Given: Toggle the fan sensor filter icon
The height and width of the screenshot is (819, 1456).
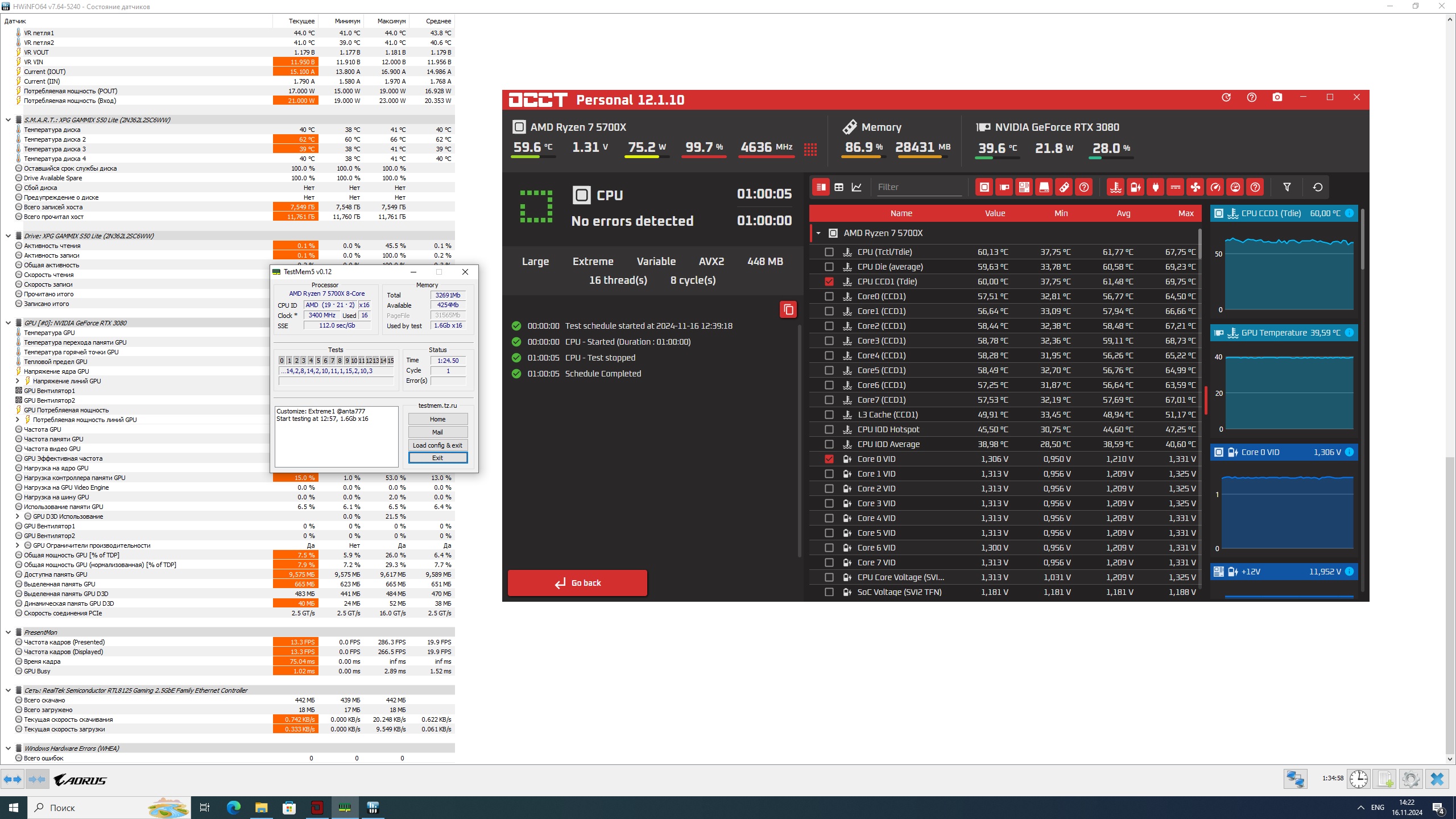Looking at the screenshot, I should click(1195, 187).
